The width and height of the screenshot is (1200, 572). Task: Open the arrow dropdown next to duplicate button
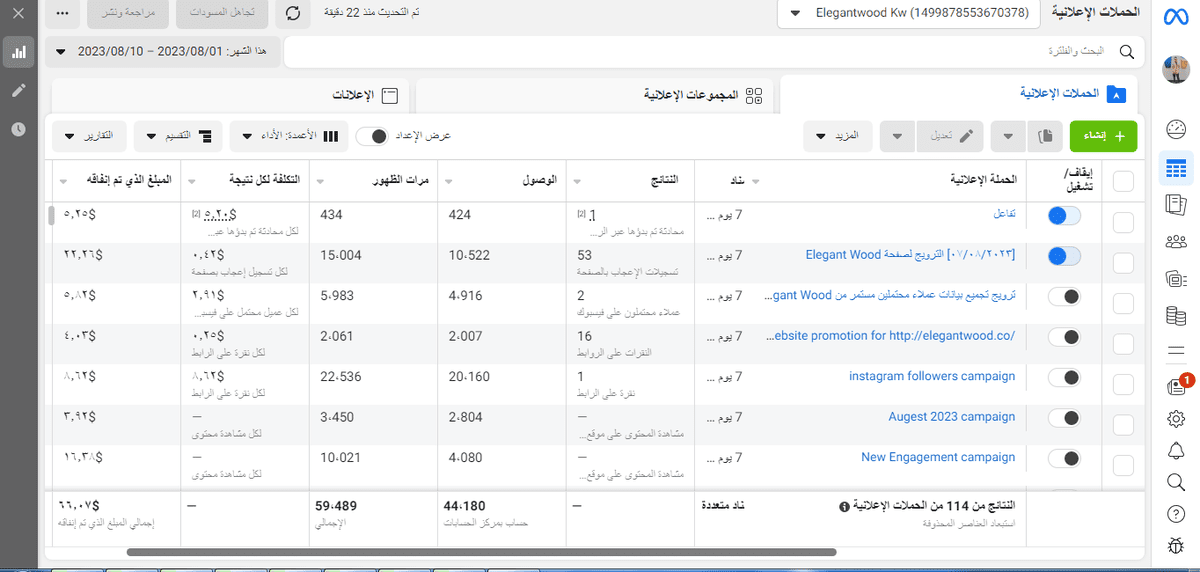tap(1008, 136)
